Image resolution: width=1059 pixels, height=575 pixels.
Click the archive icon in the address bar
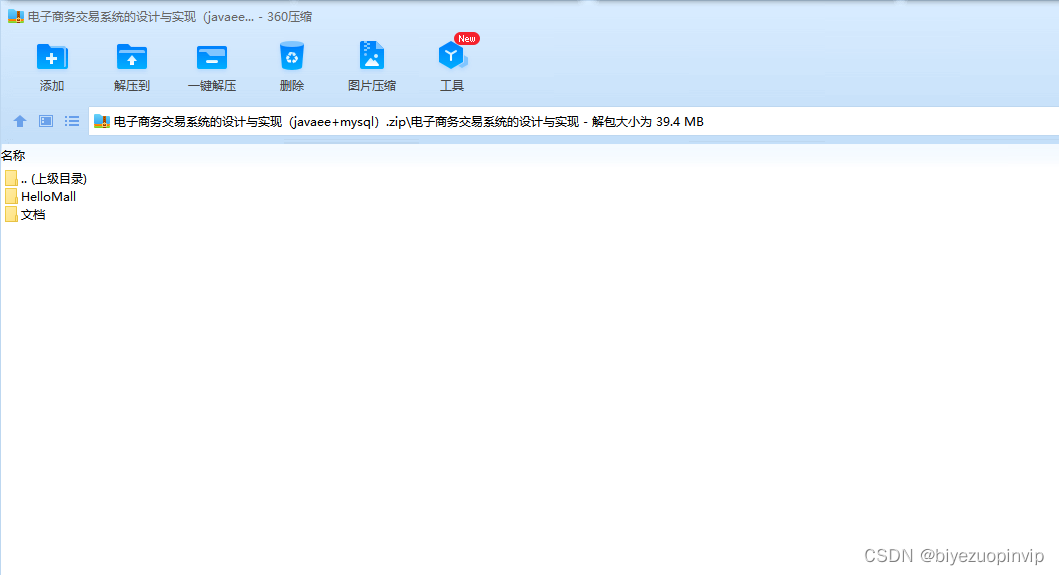click(x=101, y=122)
